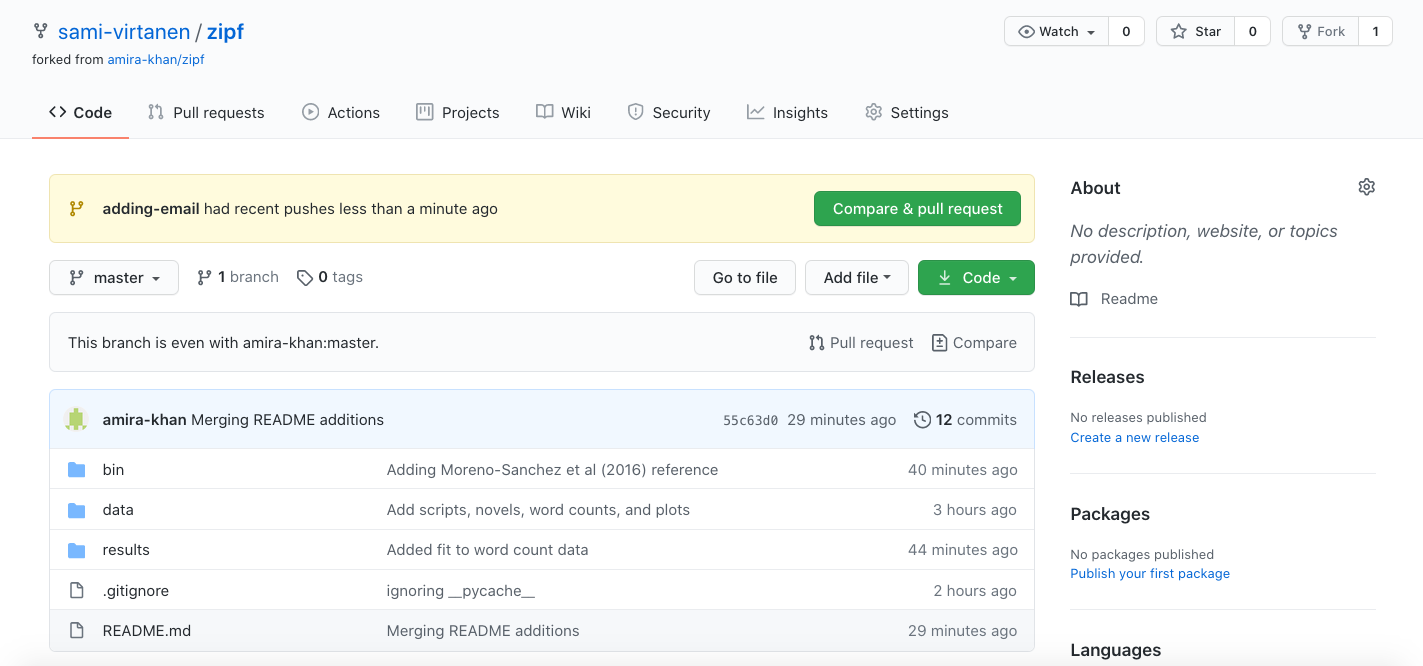Click the Pull request link in branch status

(x=861, y=343)
